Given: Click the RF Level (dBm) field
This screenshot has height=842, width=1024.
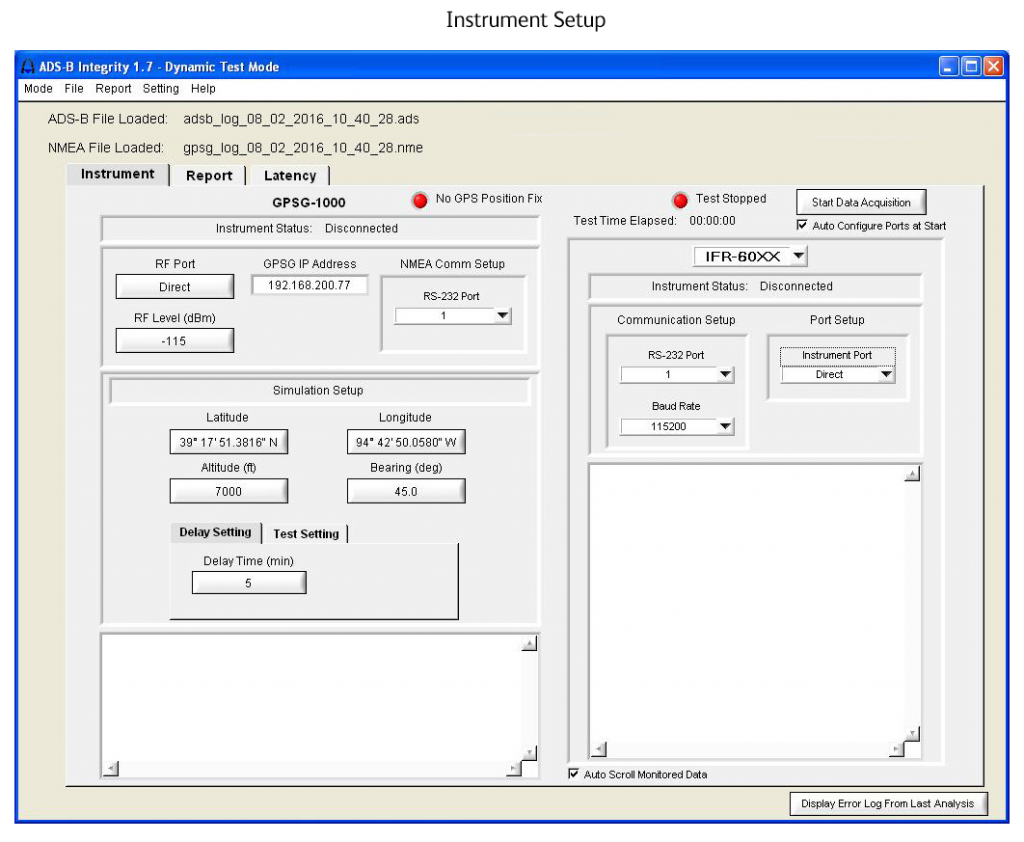Looking at the screenshot, I should (174, 341).
